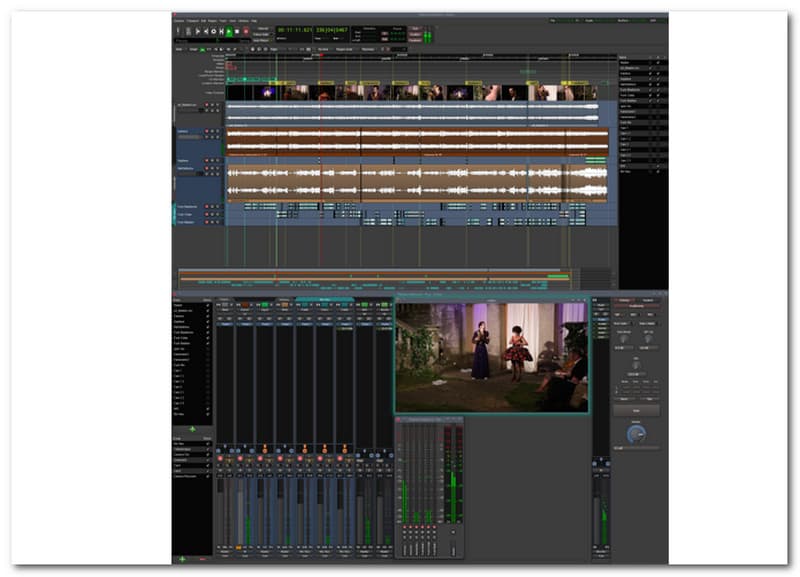
Task: Open the Transport menu in menu bar
Action: (x=192, y=21)
